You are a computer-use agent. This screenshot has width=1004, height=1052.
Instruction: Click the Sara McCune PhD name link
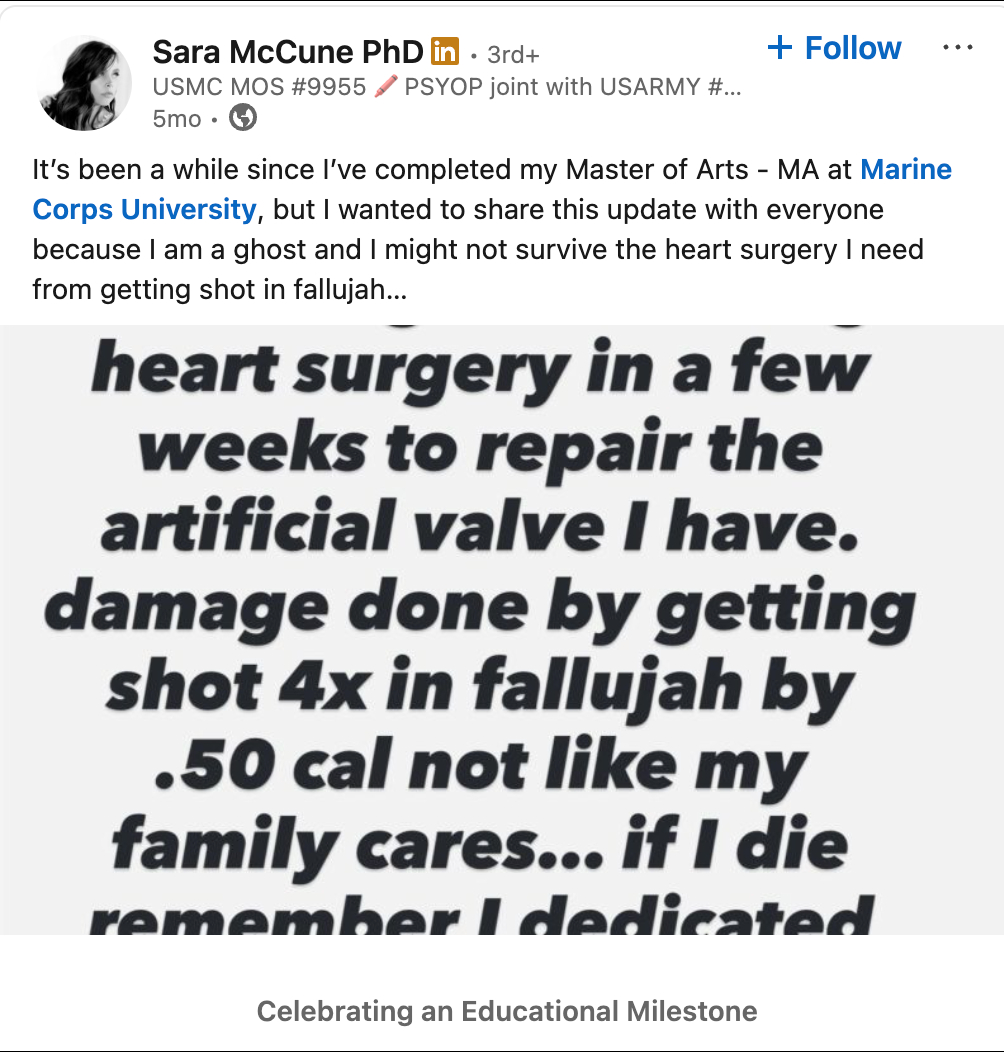[x=287, y=50]
